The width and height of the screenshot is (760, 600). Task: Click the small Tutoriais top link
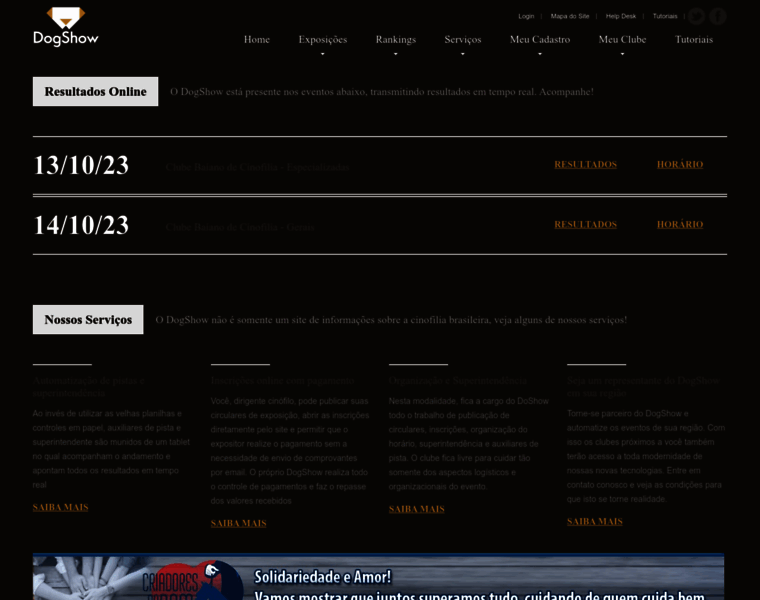point(665,16)
